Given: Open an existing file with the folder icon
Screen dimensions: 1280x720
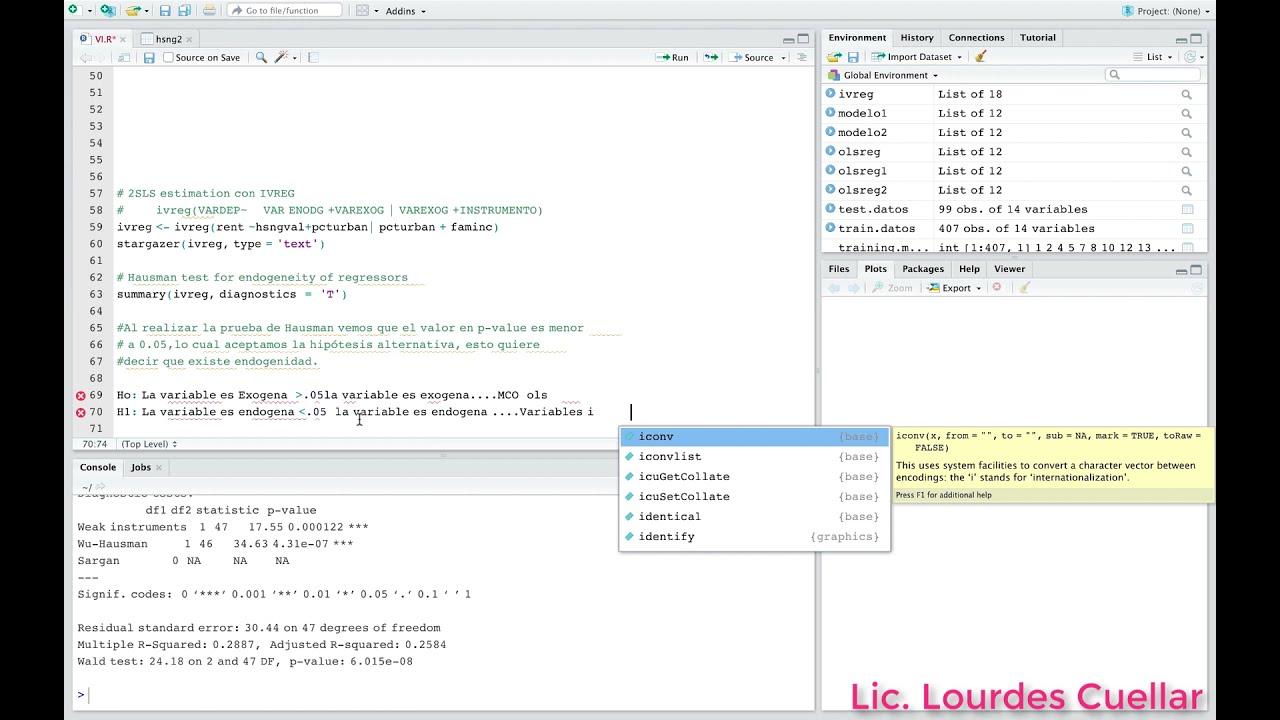Looking at the screenshot, I should [133, 10].
